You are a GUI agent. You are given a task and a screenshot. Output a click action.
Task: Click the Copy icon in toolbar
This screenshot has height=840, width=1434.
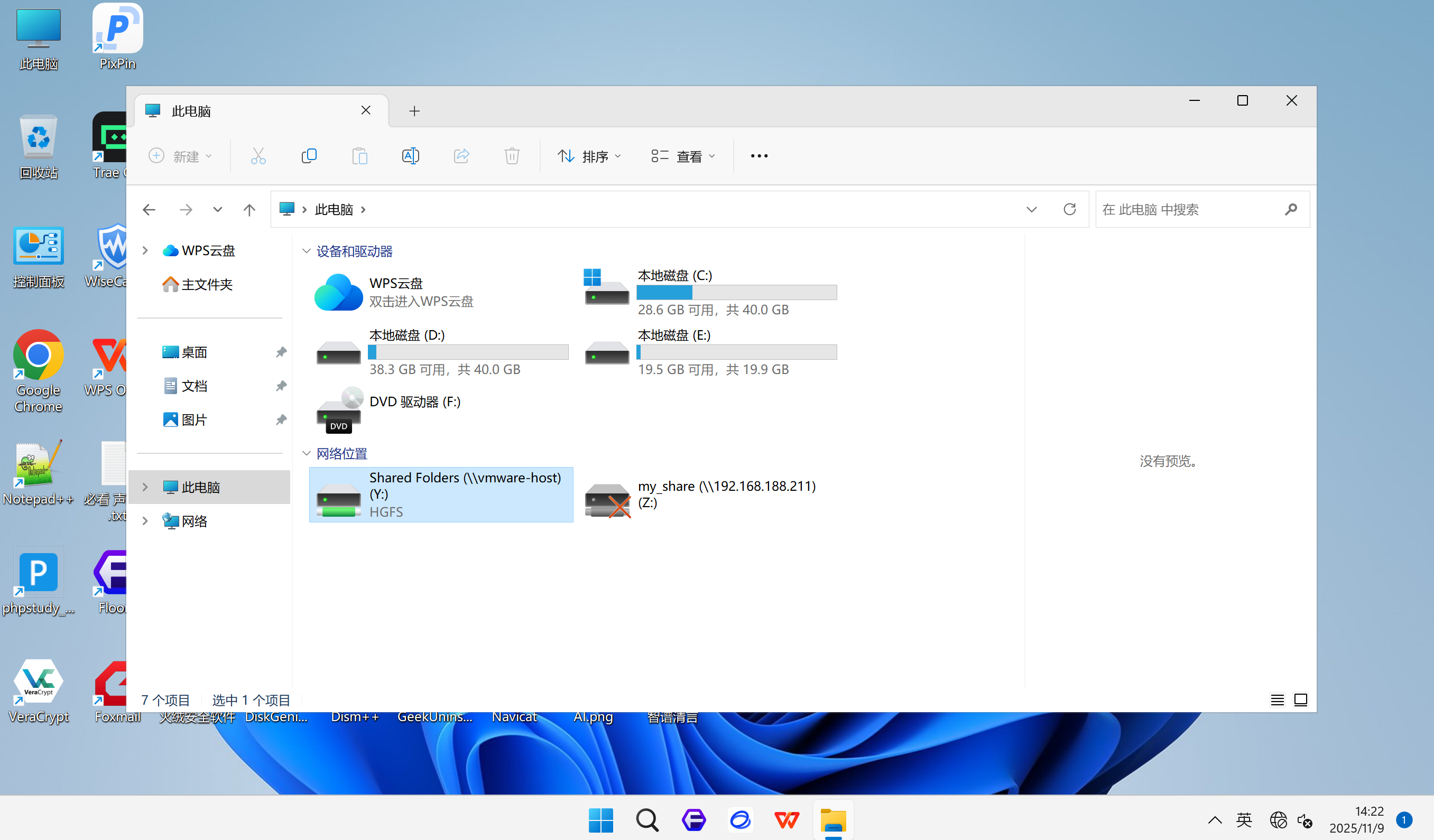(309, 156)
